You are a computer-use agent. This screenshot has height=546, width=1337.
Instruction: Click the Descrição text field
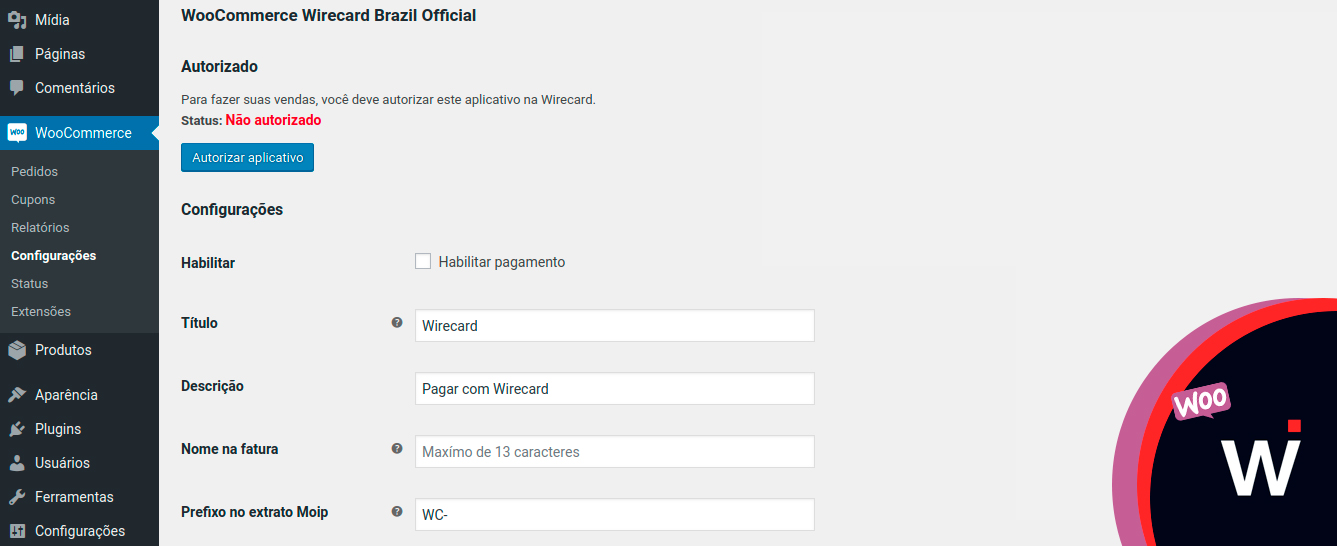614,389
